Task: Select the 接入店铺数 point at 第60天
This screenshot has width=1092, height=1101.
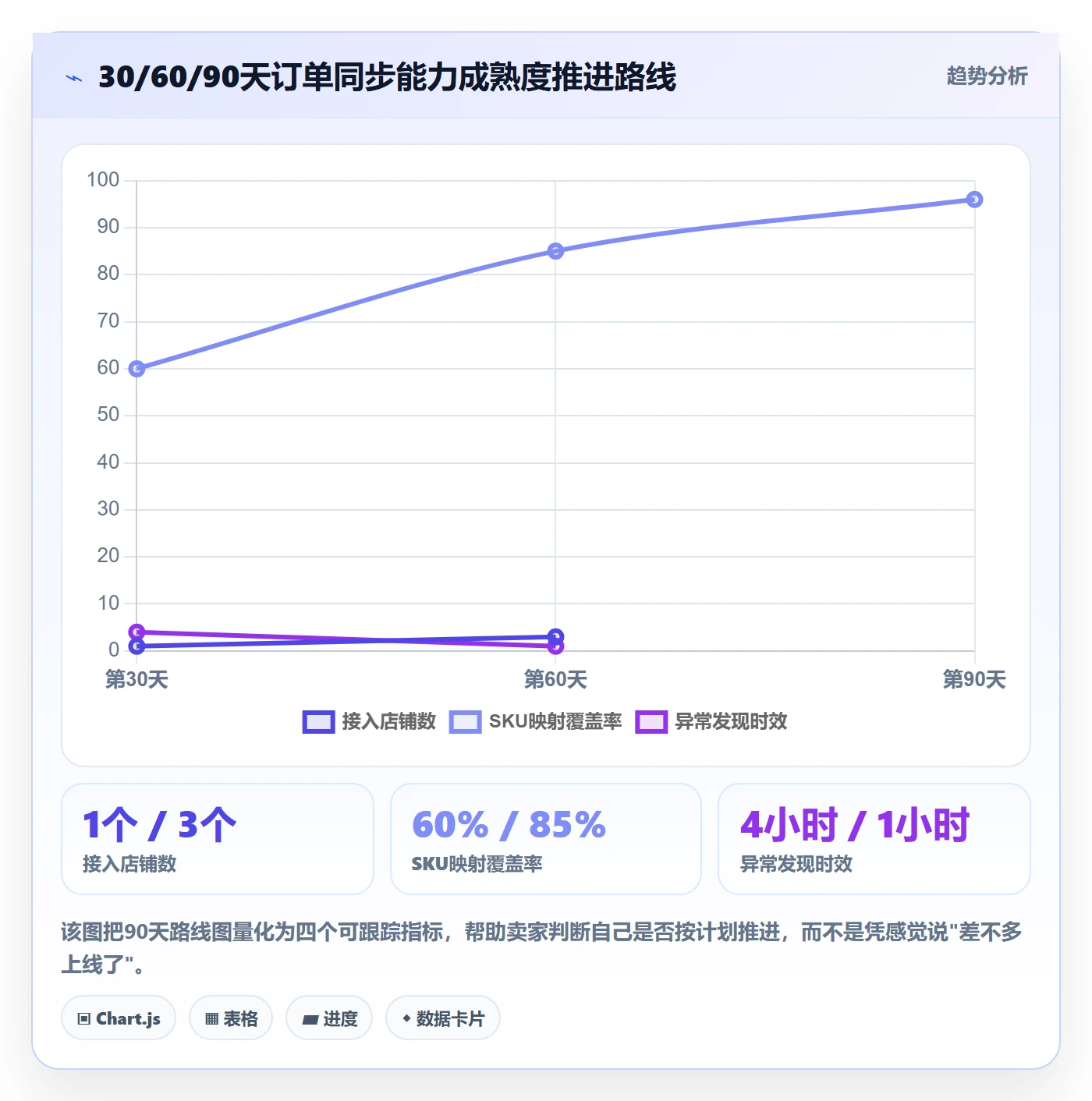Action: (555, 637)
